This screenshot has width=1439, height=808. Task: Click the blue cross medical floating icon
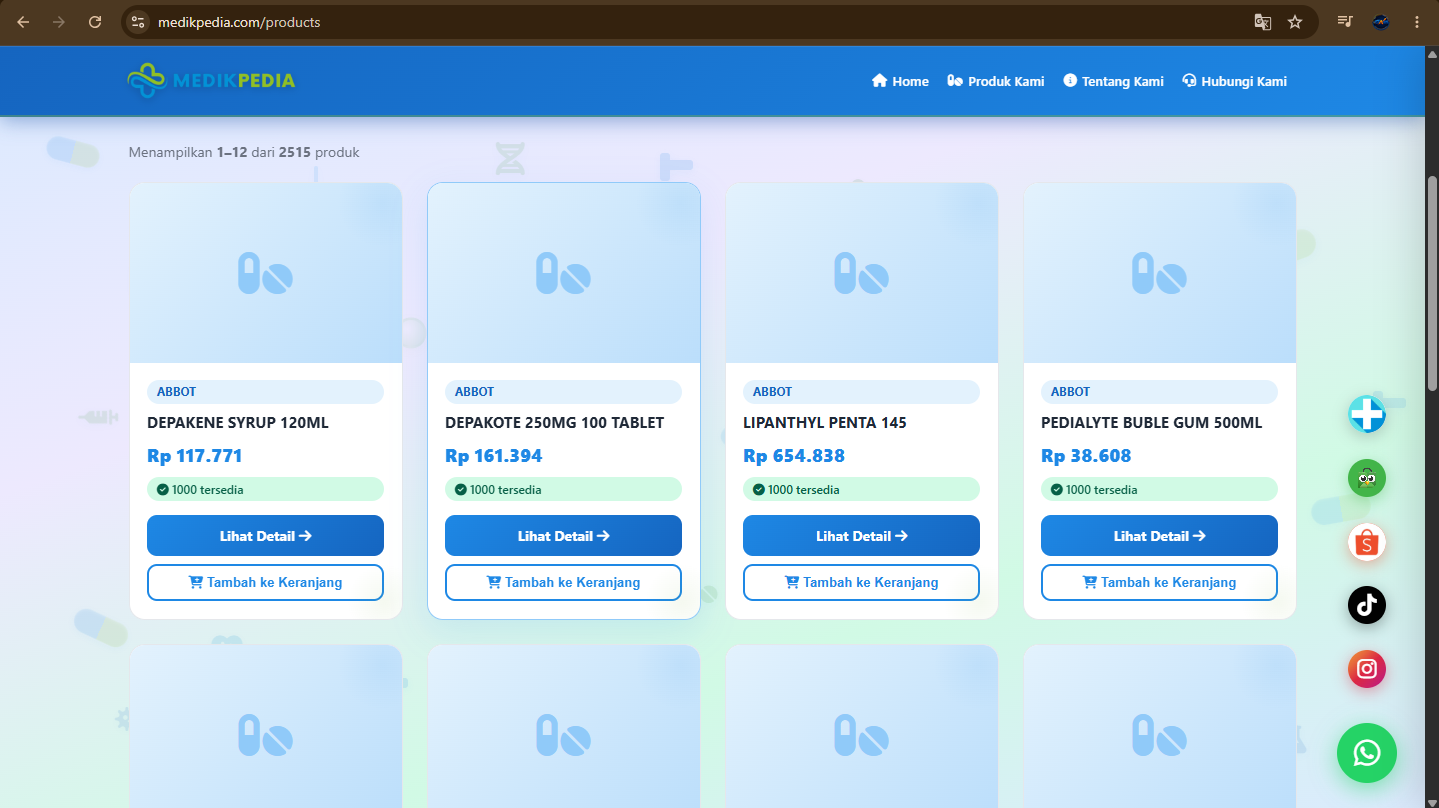1367,414
